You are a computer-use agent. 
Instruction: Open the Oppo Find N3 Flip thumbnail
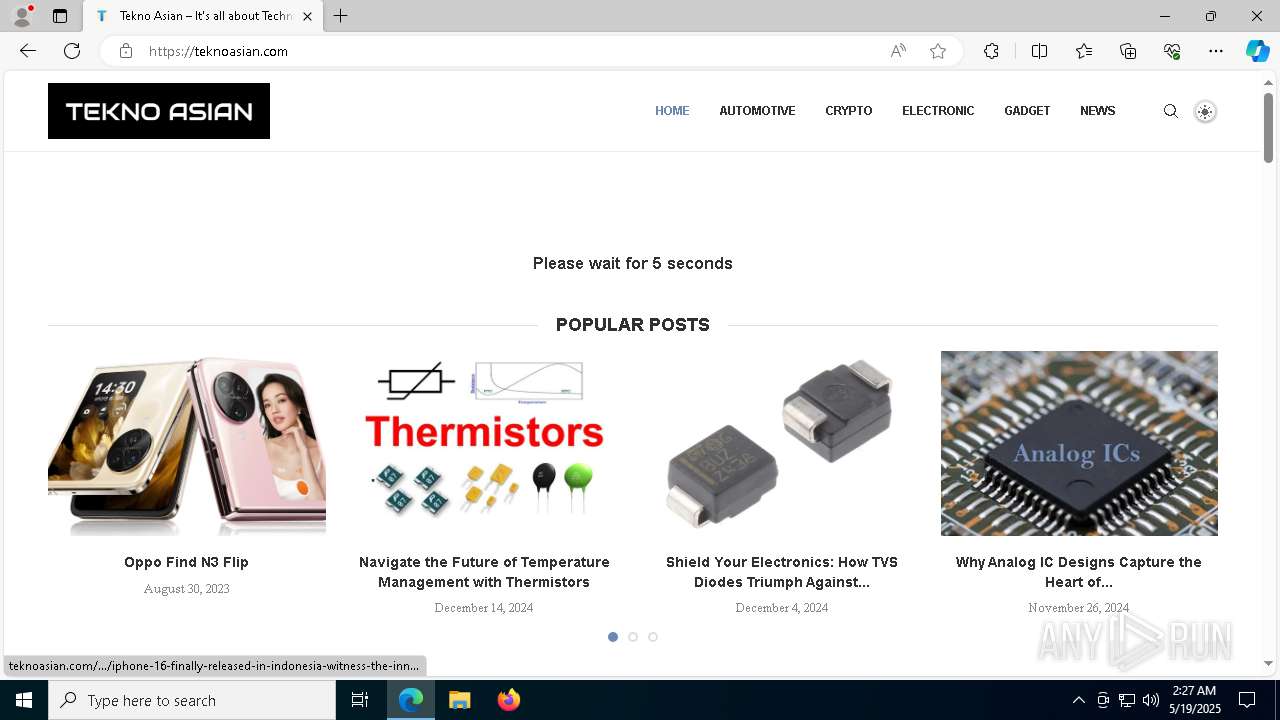click(x=187, y=443)
